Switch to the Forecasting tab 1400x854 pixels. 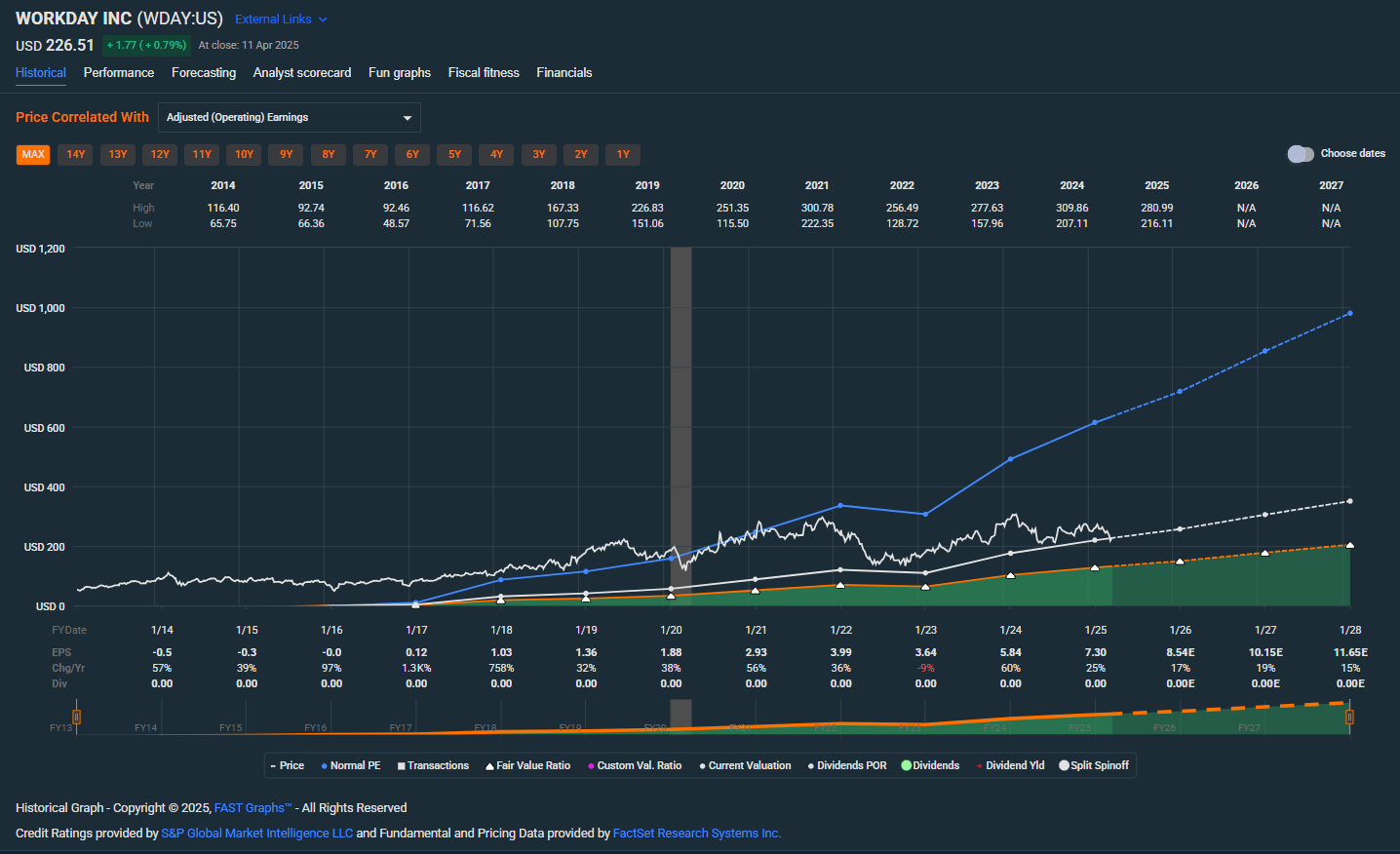point(204,72)
